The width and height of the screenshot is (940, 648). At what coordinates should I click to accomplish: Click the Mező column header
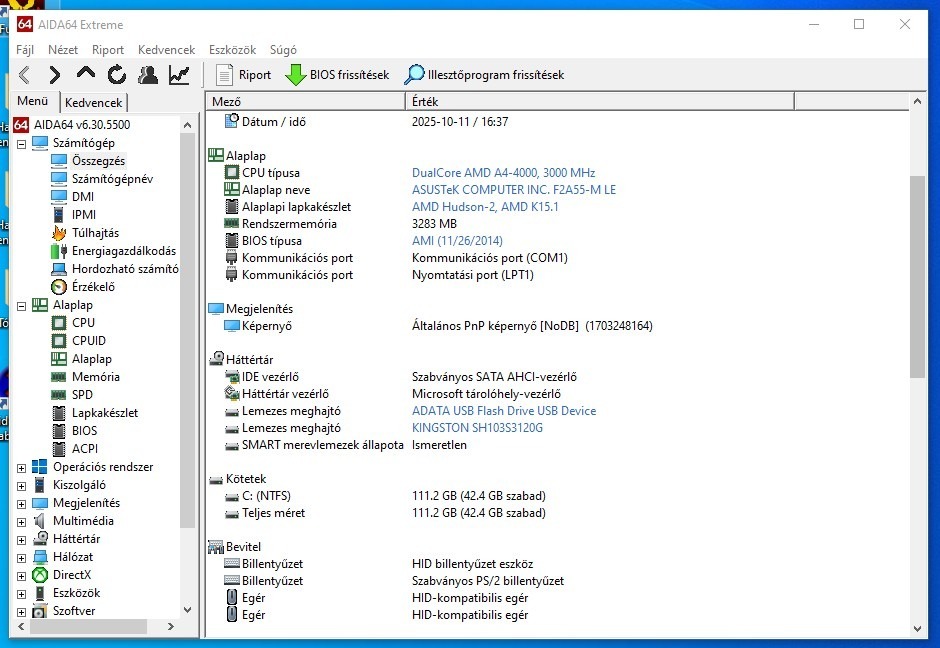306,101
